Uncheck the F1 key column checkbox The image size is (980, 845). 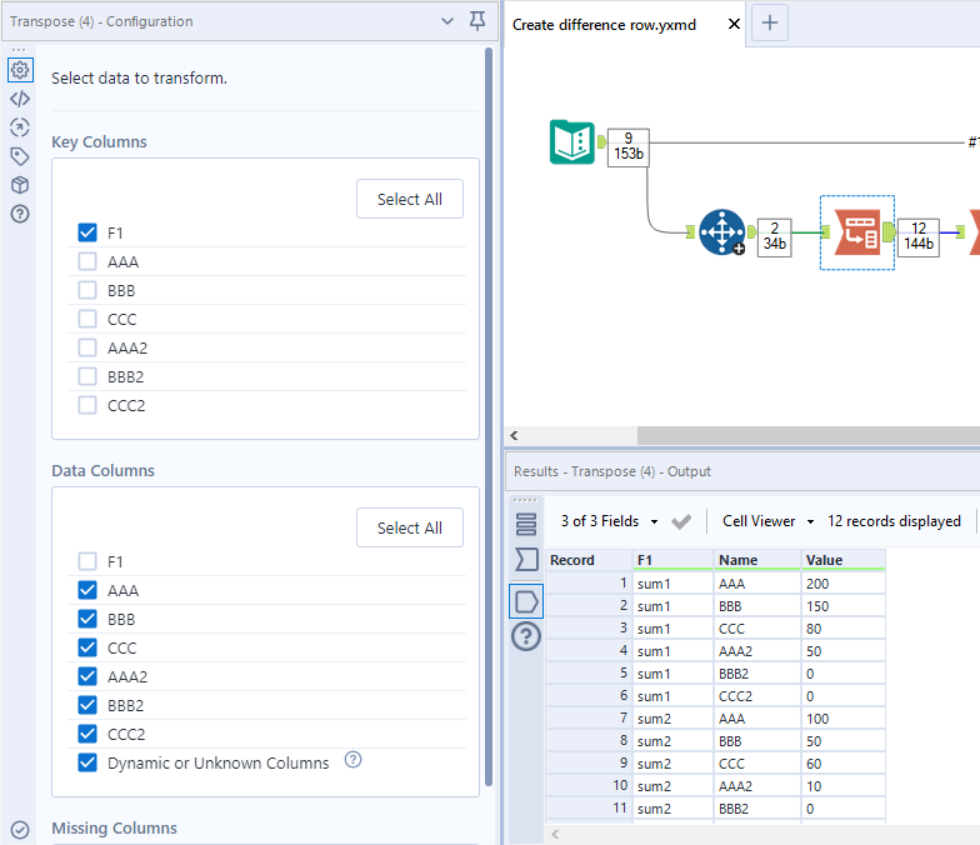85,232
